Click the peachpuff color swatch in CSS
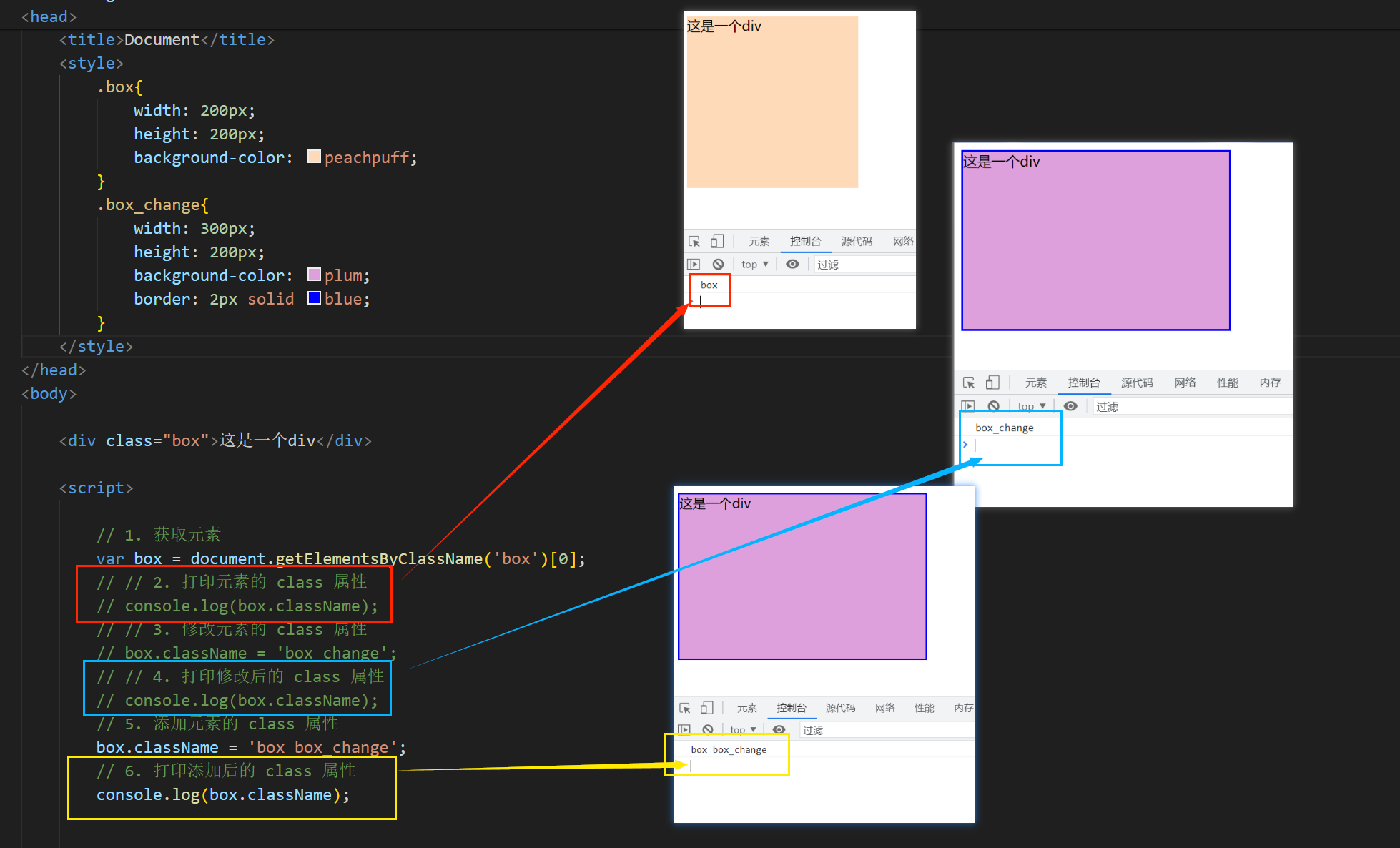 (x=314, y=157)
